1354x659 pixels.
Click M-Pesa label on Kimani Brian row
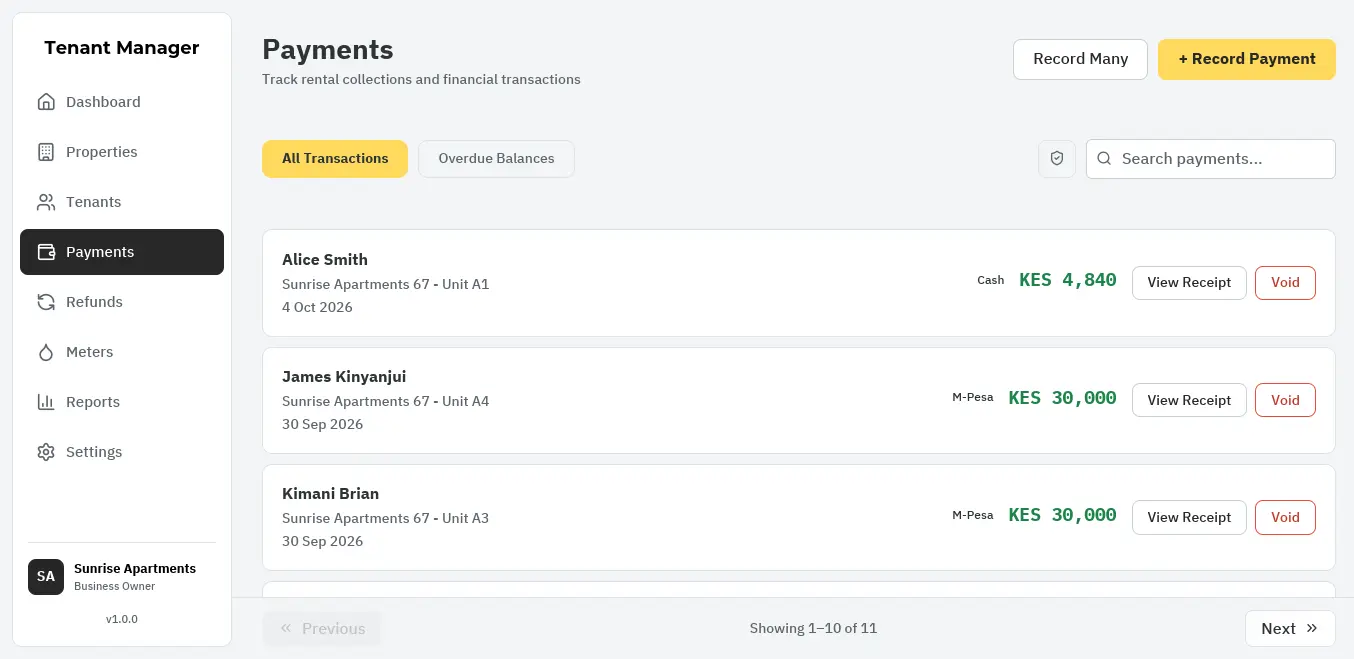973,515
